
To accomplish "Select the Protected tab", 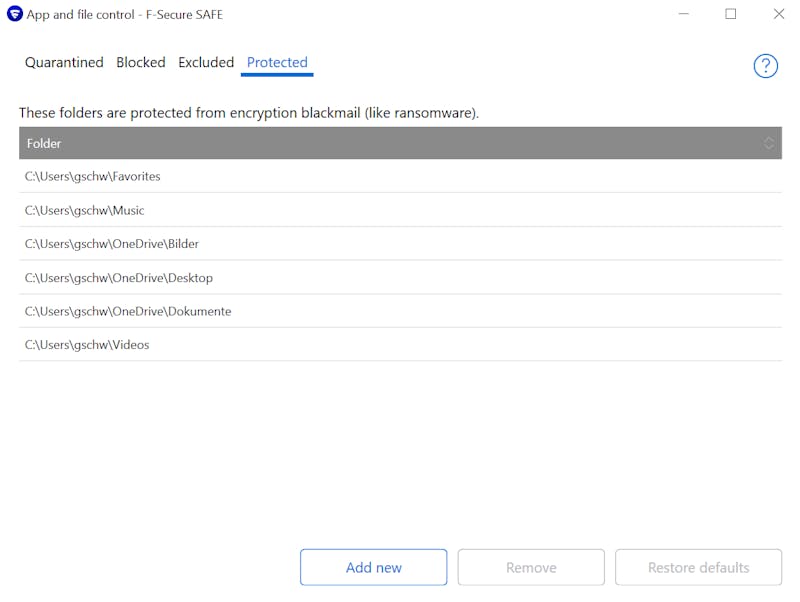I will (x=277, y=63).
